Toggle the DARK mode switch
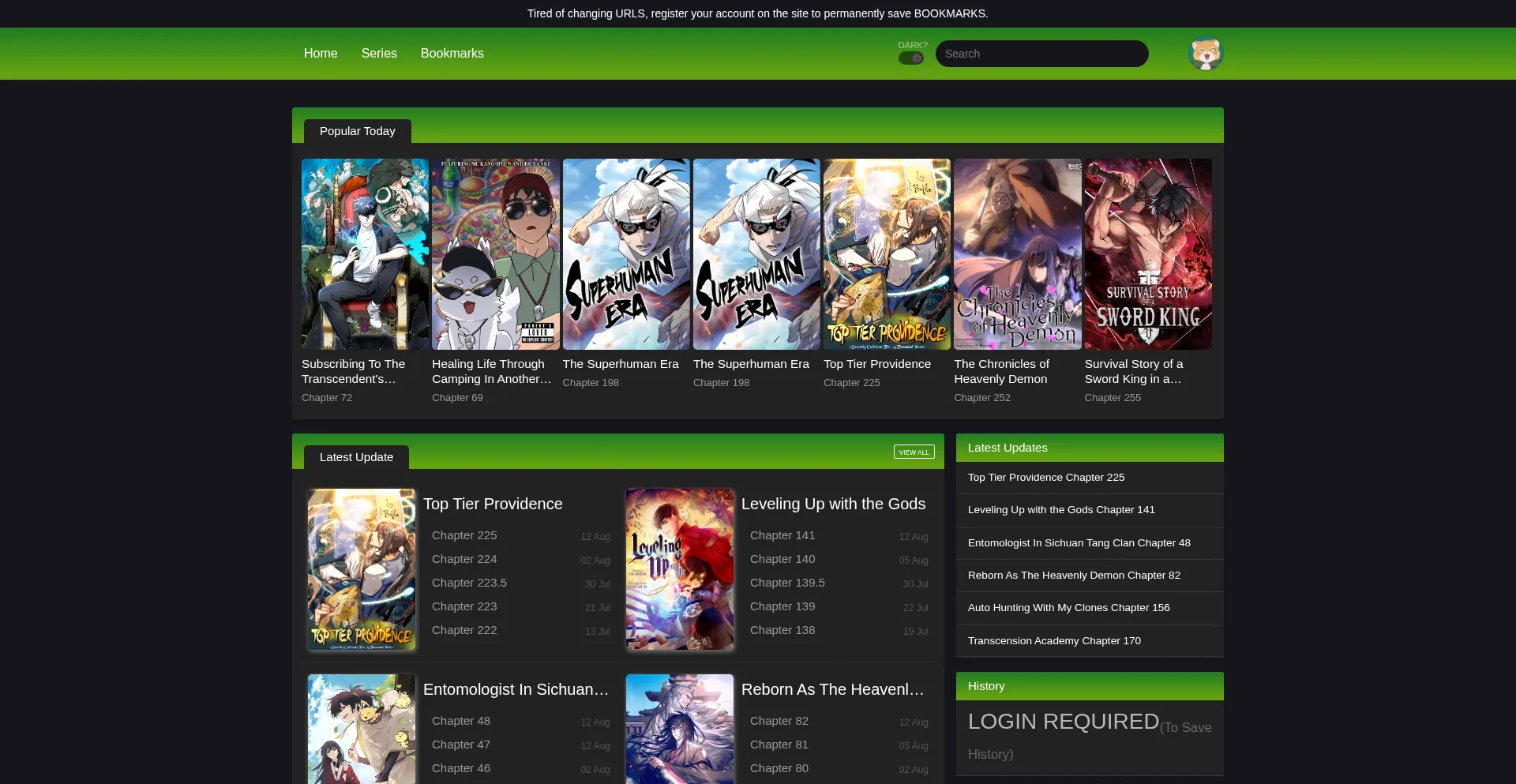 pos(911,58)
